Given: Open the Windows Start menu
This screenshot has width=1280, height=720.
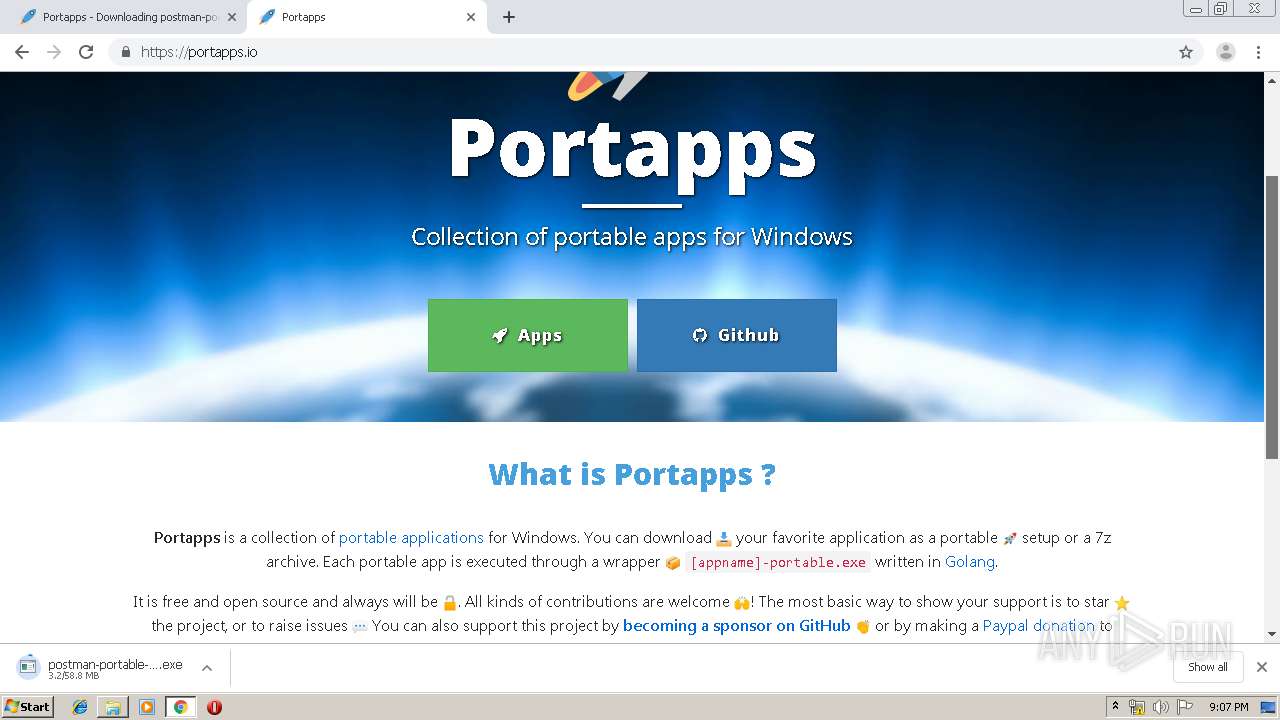Looking at the screenshot, I should tap(27, 707).
